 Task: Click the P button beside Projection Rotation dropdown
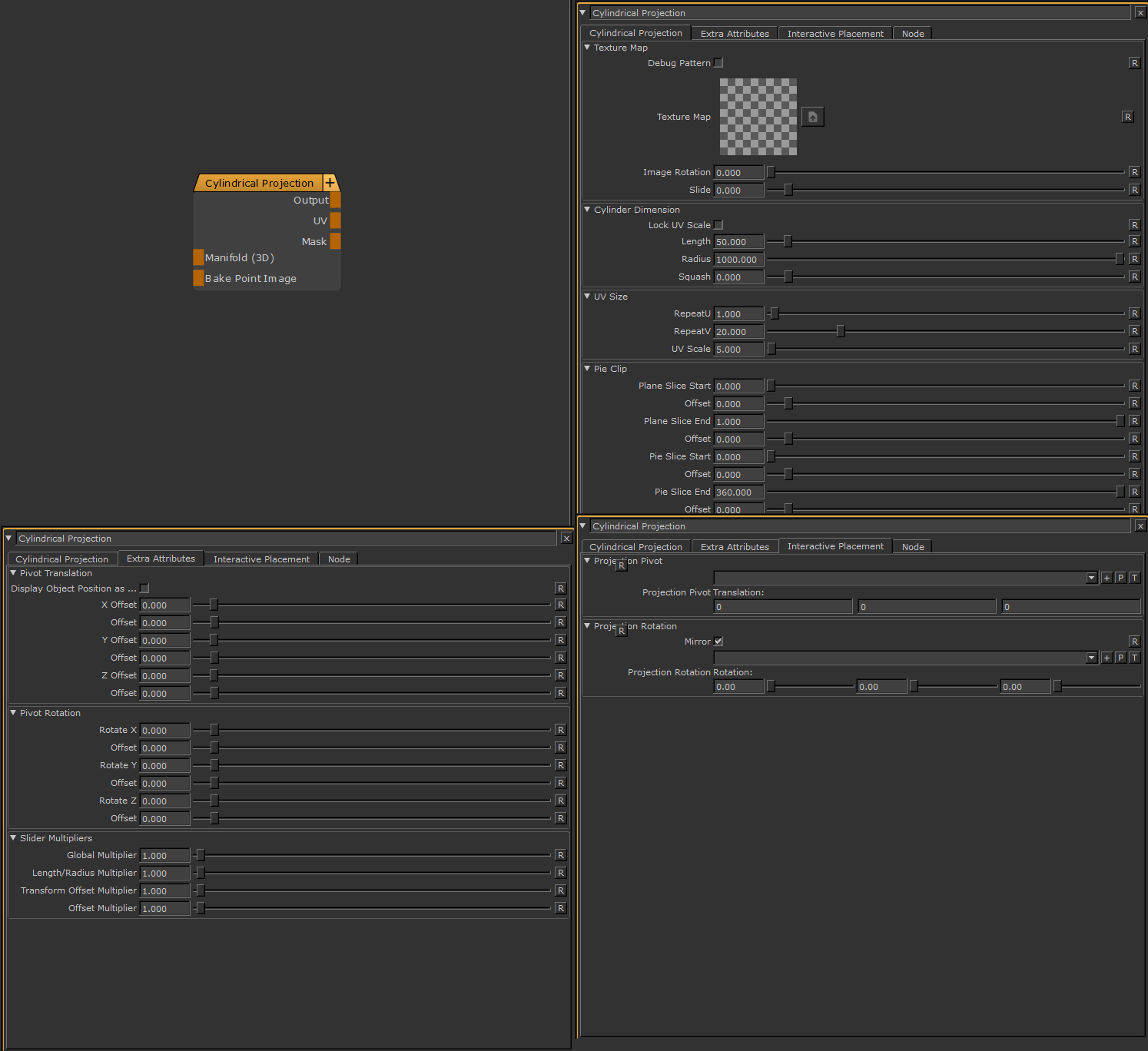click(x=1120, y=658)
